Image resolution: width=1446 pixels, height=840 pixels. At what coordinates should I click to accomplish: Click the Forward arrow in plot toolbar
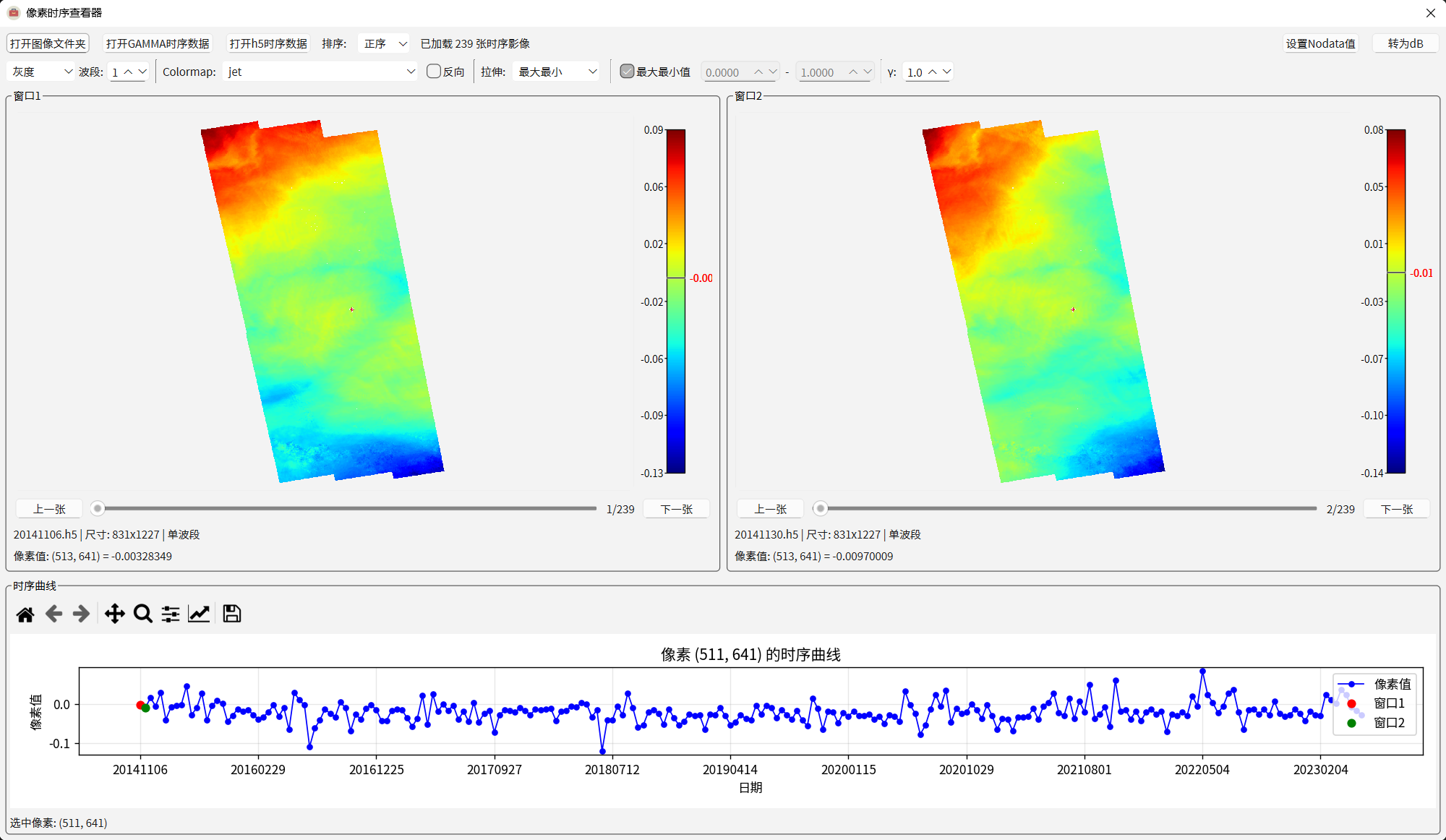point(81,614)
